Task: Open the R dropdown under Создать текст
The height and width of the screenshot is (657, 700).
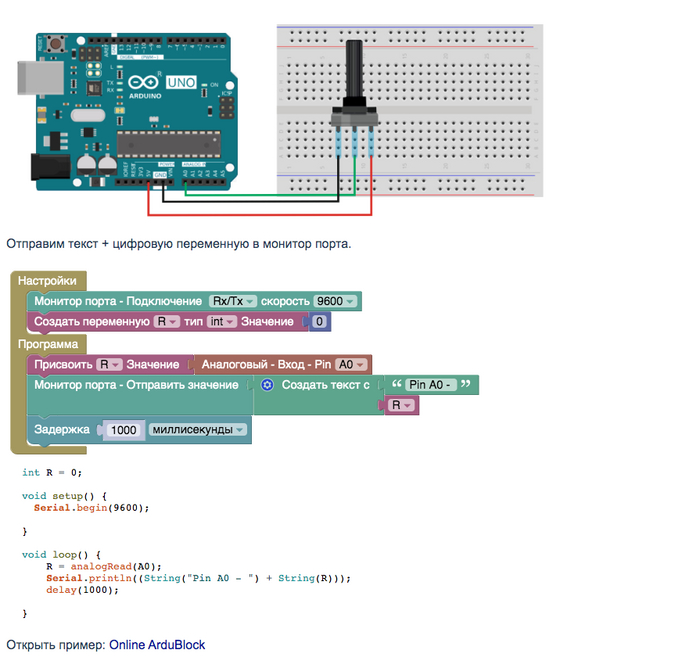Action: [401, 405]
